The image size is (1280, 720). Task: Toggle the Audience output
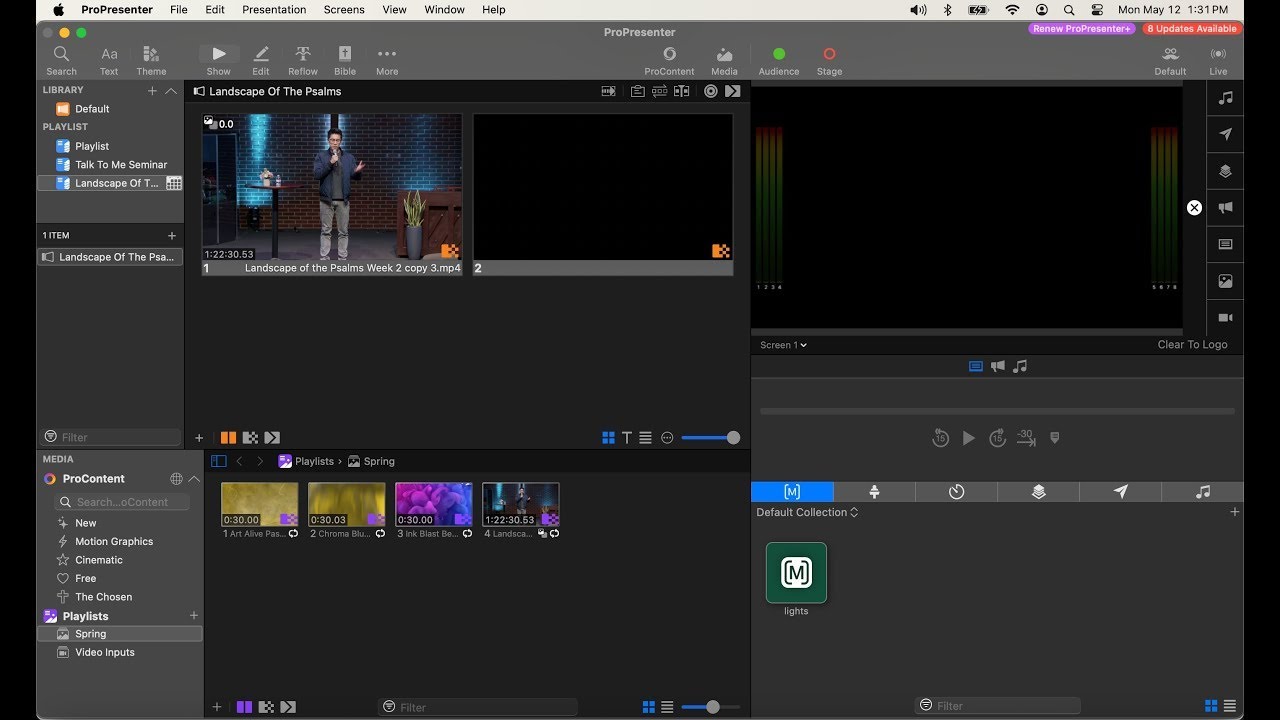[x=779, y=60]
